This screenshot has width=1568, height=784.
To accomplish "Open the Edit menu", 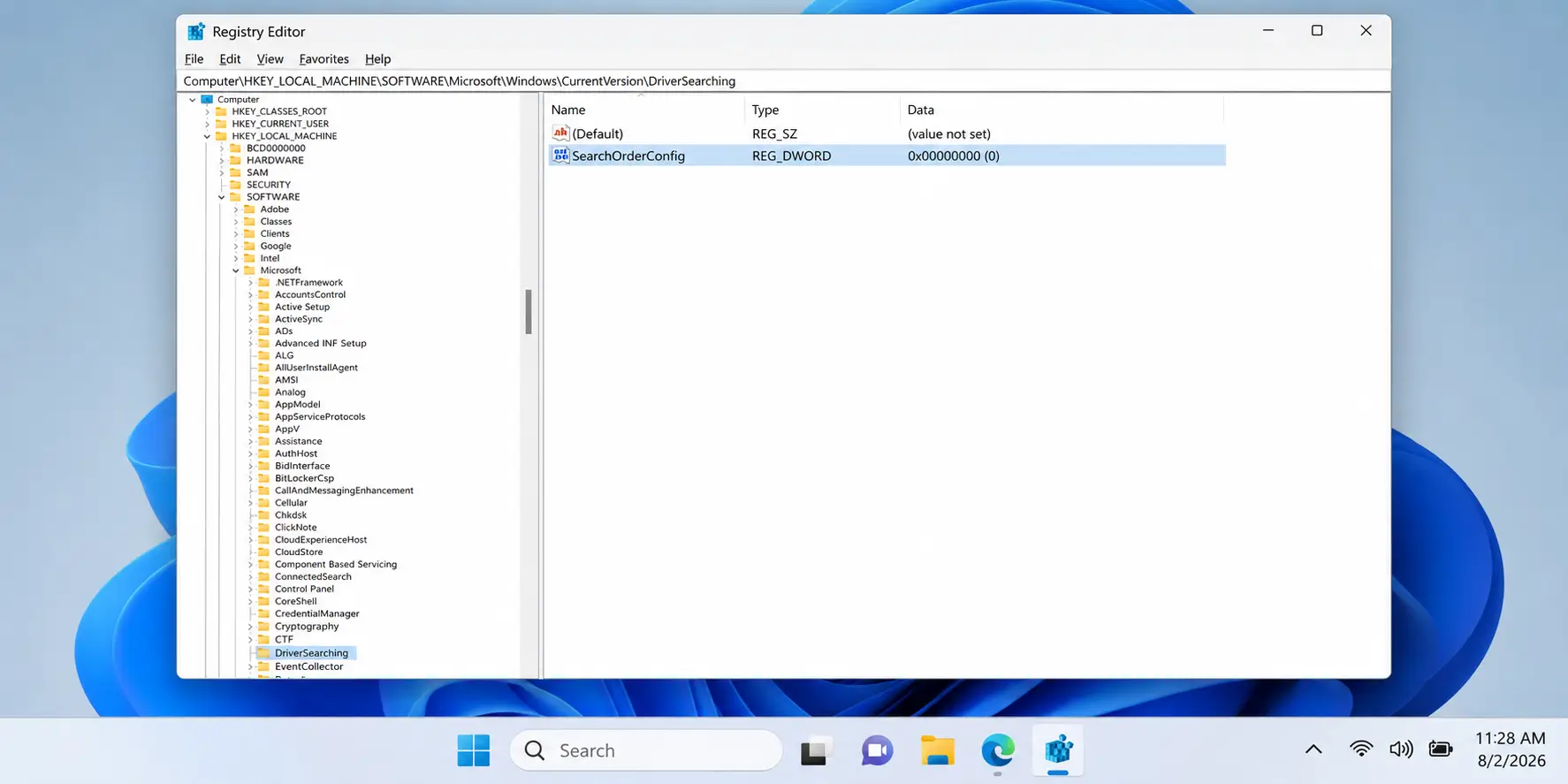I will (x=230, y=58).
